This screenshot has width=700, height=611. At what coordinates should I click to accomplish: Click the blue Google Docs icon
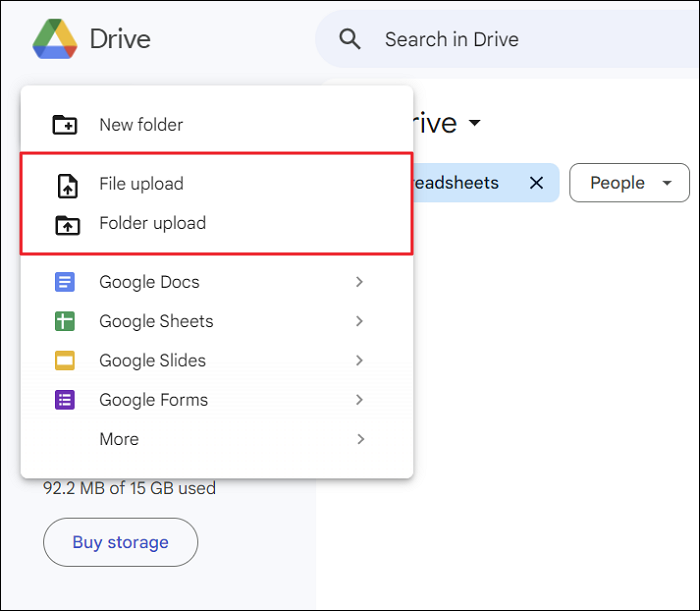tap(65, 282)
